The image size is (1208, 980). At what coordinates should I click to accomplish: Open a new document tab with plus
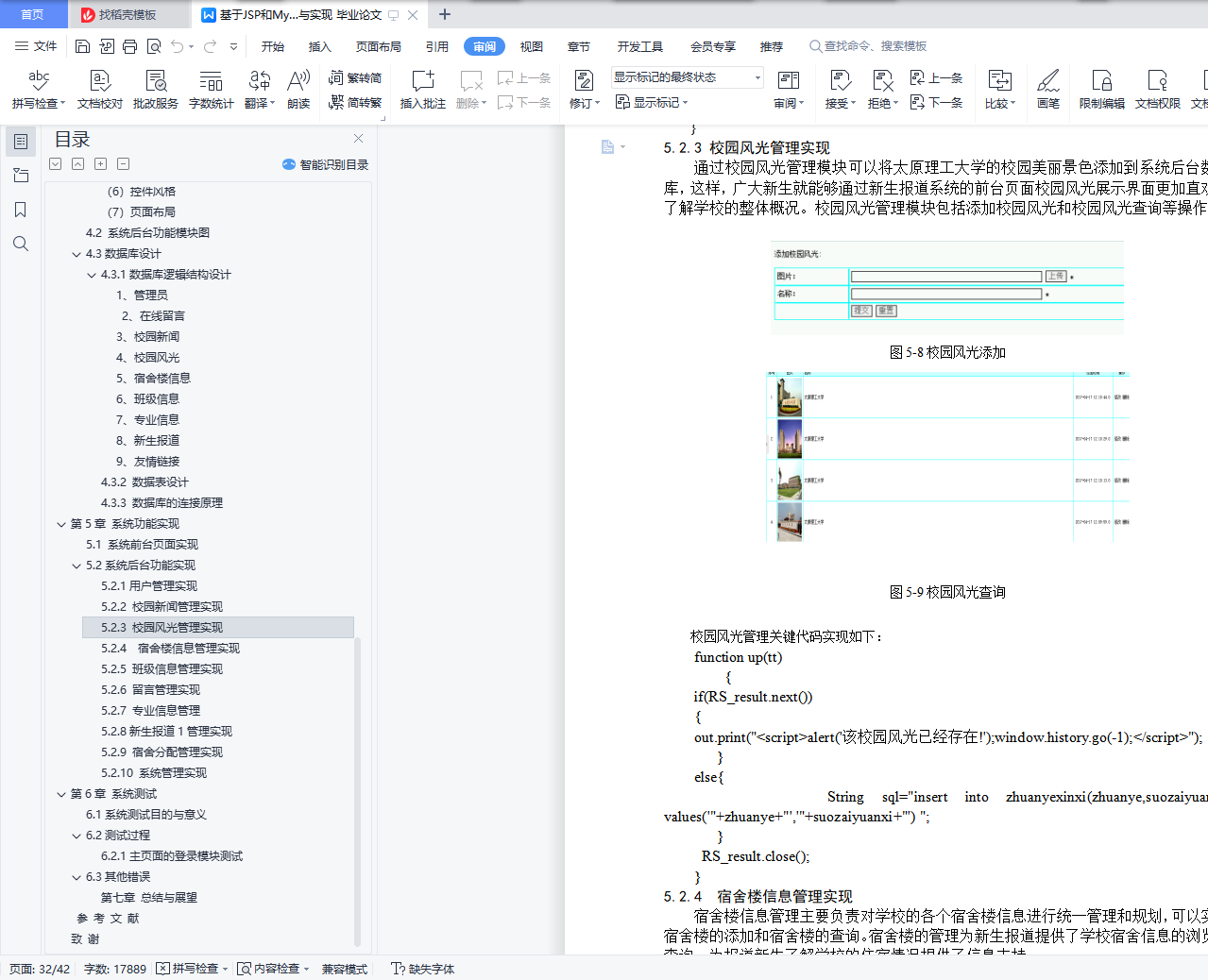tap(445, 14)
